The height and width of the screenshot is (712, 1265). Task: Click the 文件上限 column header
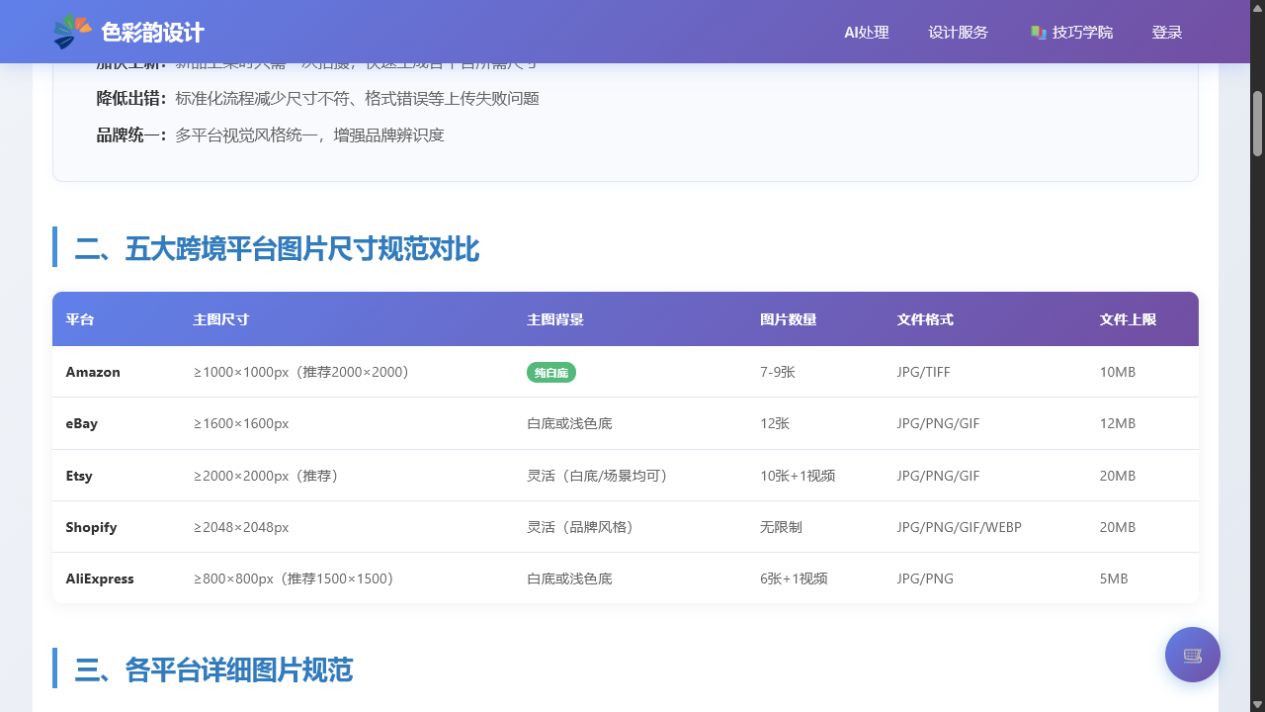click(x=1128, y=319)
